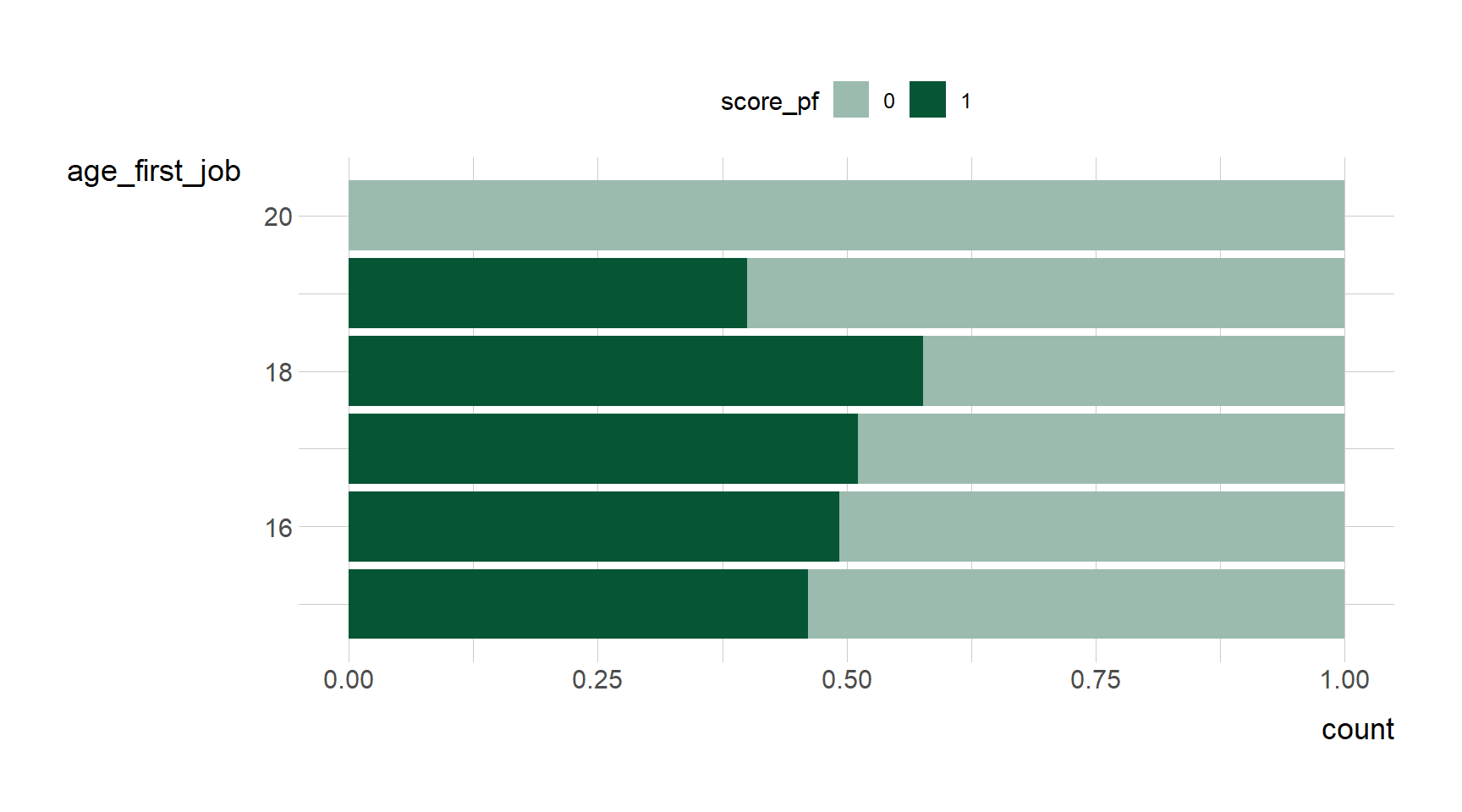Click the light green segment of the age 18 bar
1462x812 pixels.
[1134, 370]
